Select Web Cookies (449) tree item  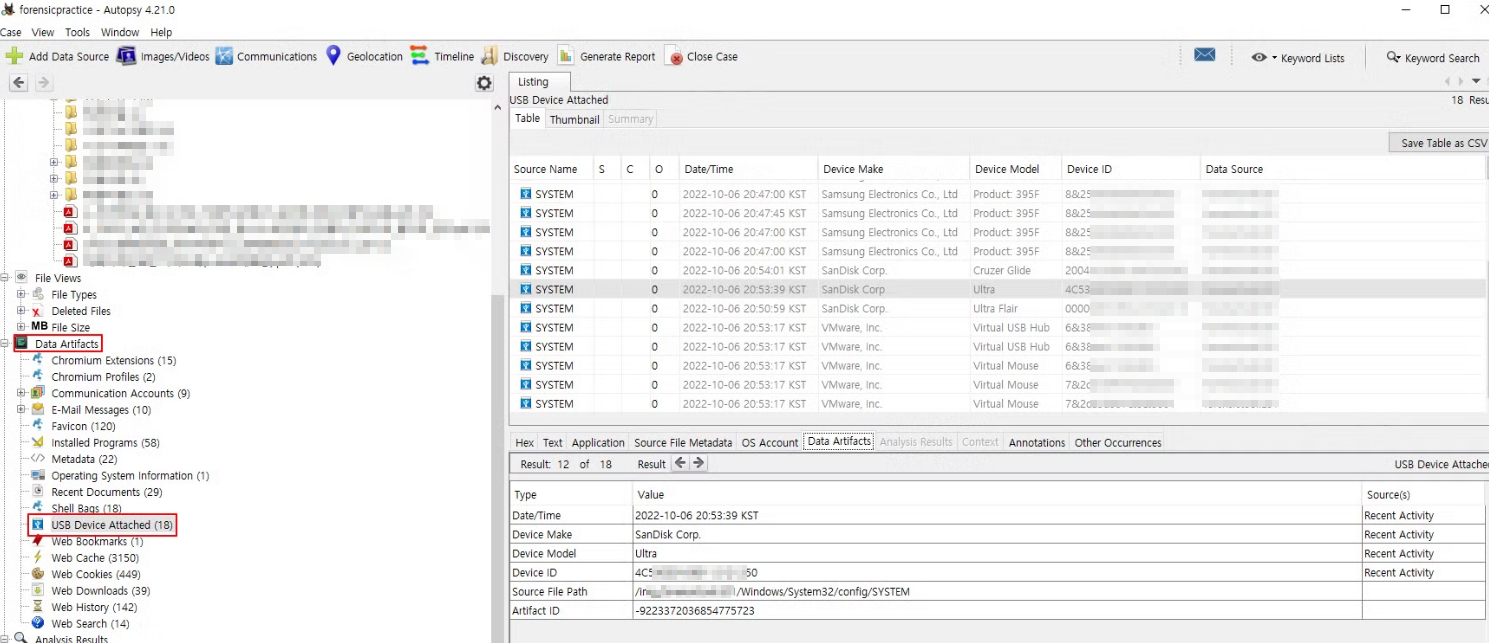pos(96,574)
